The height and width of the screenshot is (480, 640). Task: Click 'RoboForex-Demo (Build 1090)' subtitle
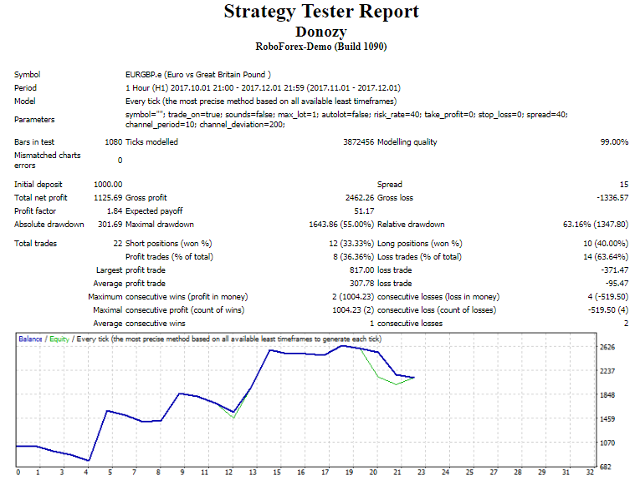tap(321, 47)
